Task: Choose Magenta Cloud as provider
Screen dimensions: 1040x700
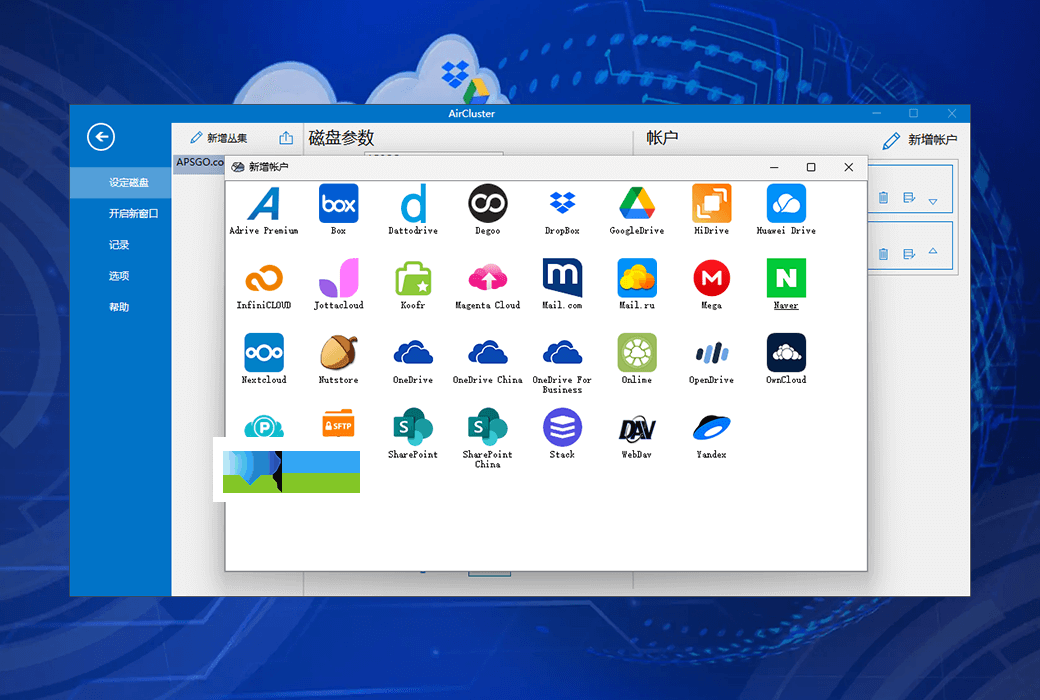Action: [x=488, y=285]
